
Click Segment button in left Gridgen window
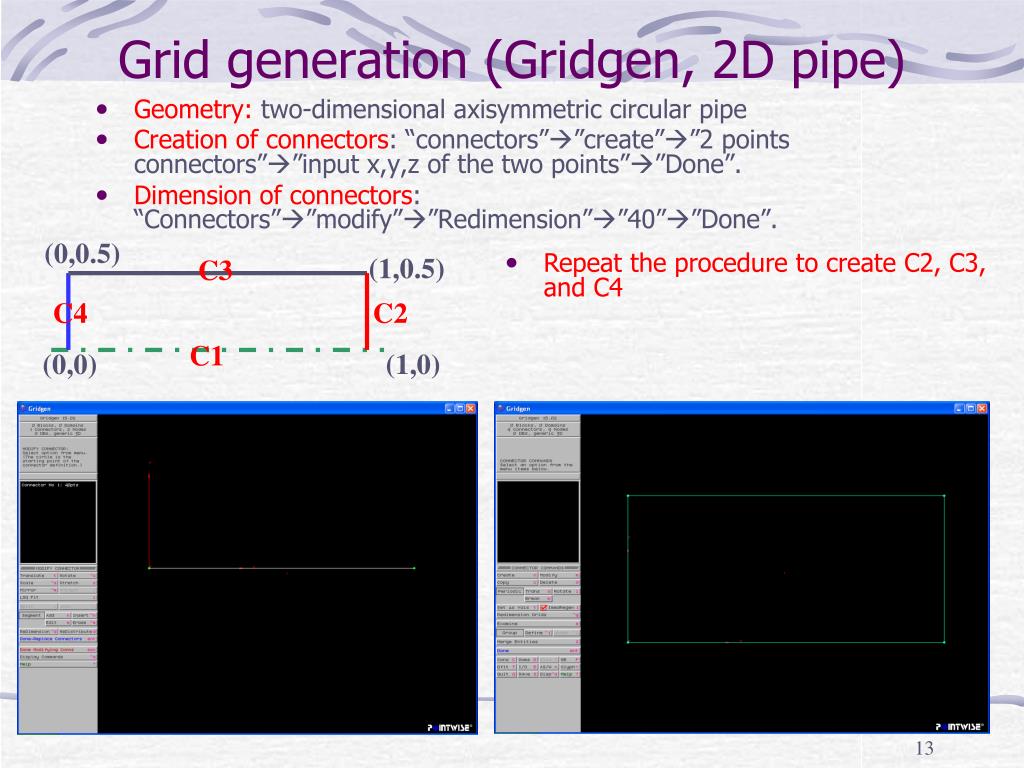coord(31,615)
